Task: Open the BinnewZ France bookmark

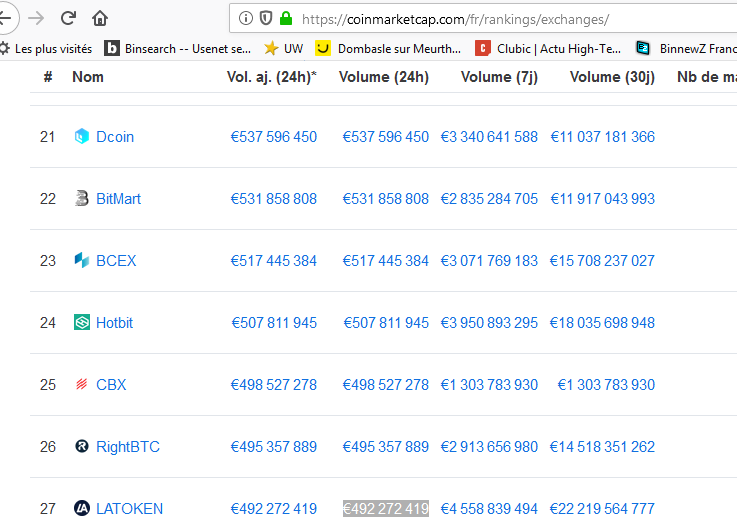Action: pyautogui.click(x=686, y=48)
